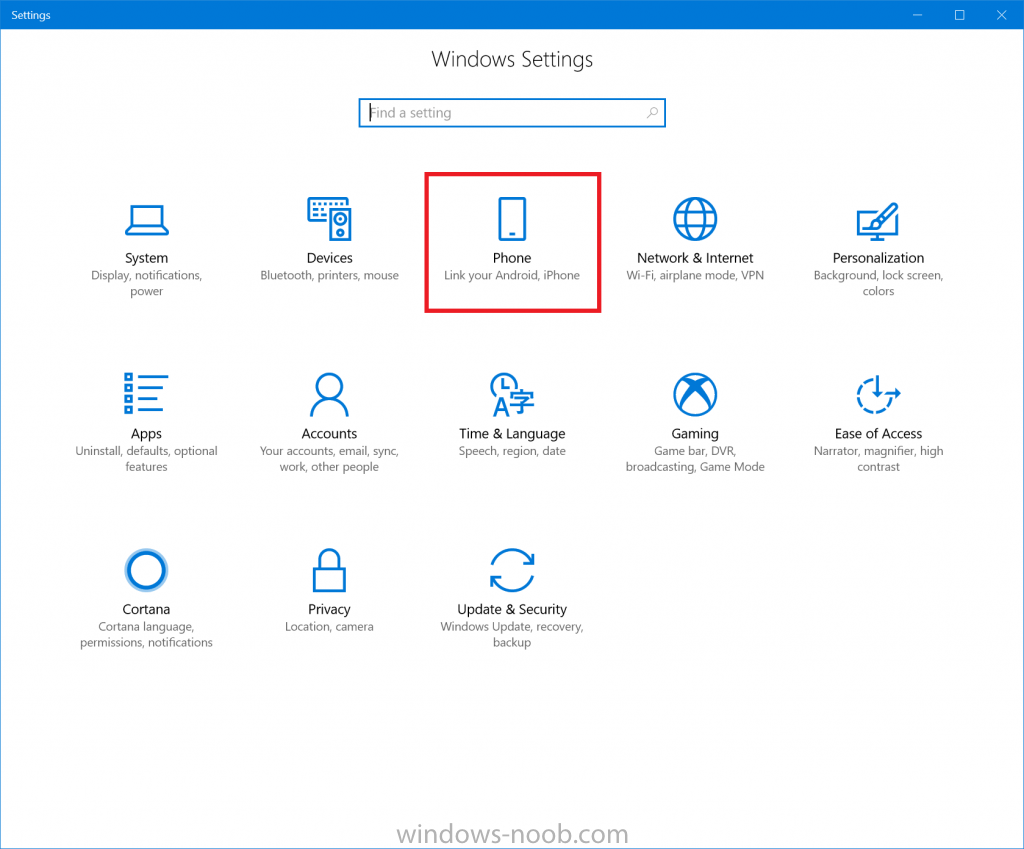1024x849 pixels.
Task: Click the System category title
Action: pyautogui.click(x=146, y=258)
